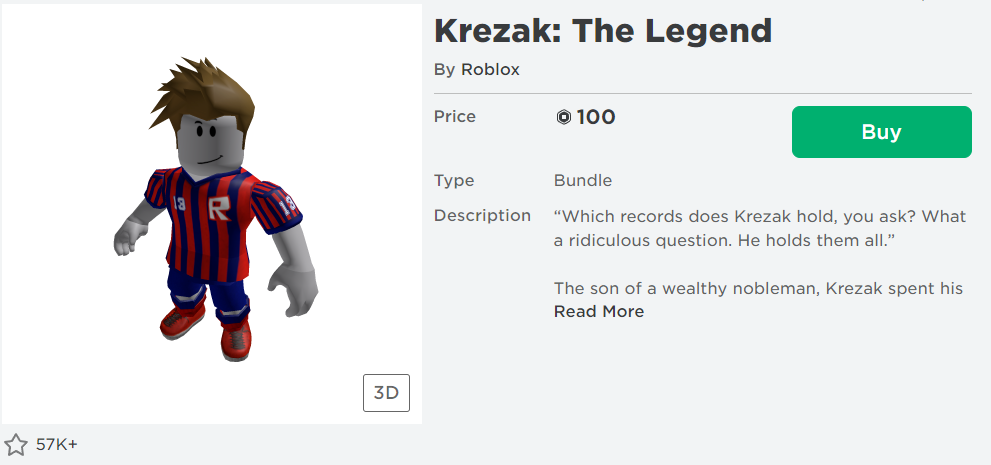Viewport: 991px width, 465px height.
Task: Click the Description label
Action: pos(482,216)
